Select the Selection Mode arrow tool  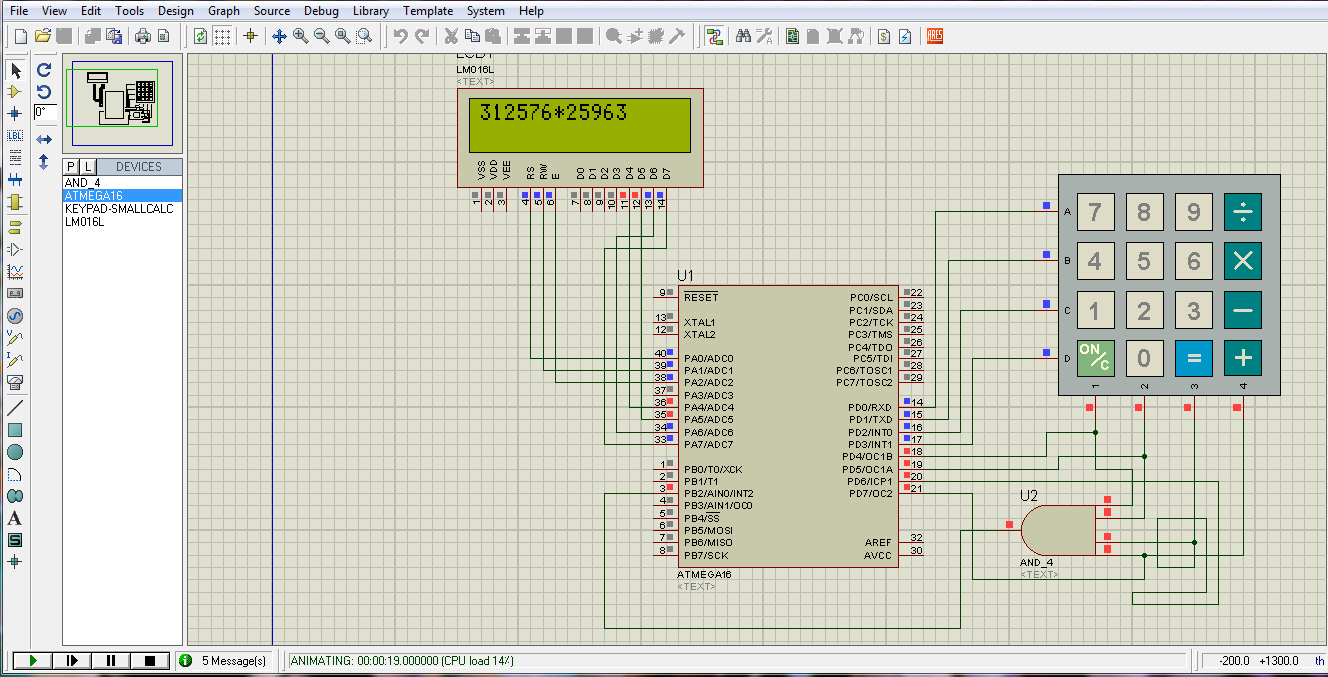(x=15, y=70)
